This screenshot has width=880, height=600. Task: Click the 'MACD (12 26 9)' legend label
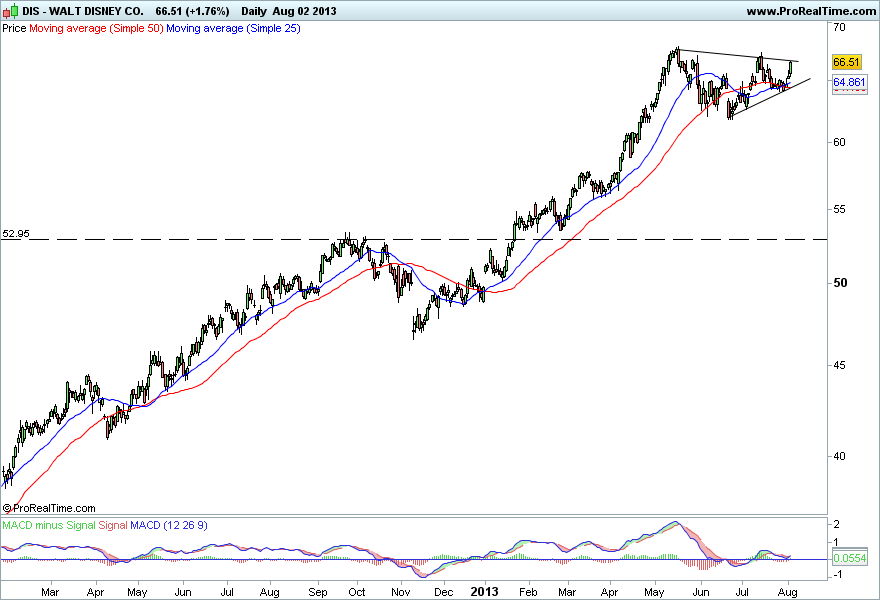click(169, 525)
